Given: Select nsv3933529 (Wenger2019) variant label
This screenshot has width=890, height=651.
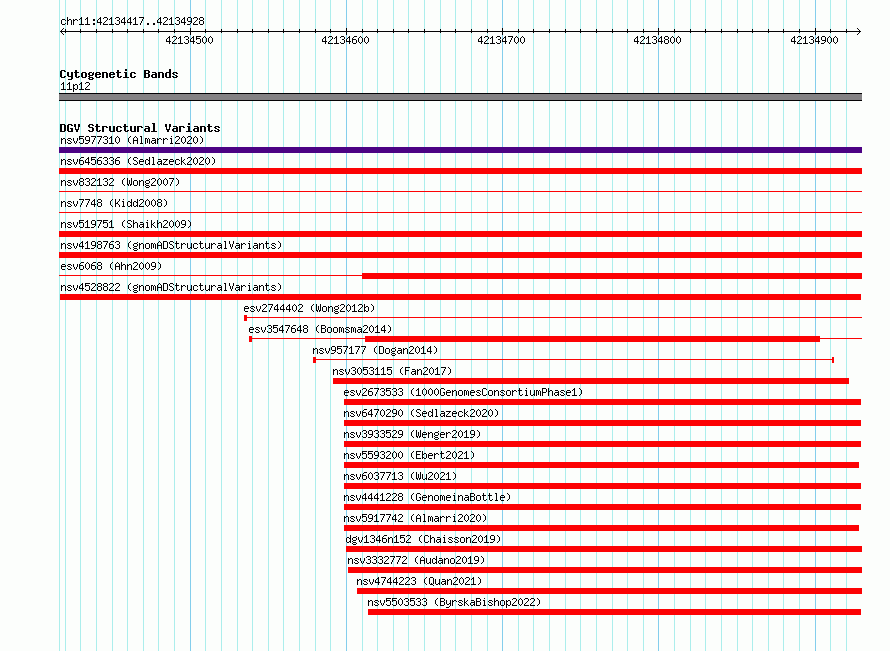Looking at the screenshot, I should coord(412,434).
